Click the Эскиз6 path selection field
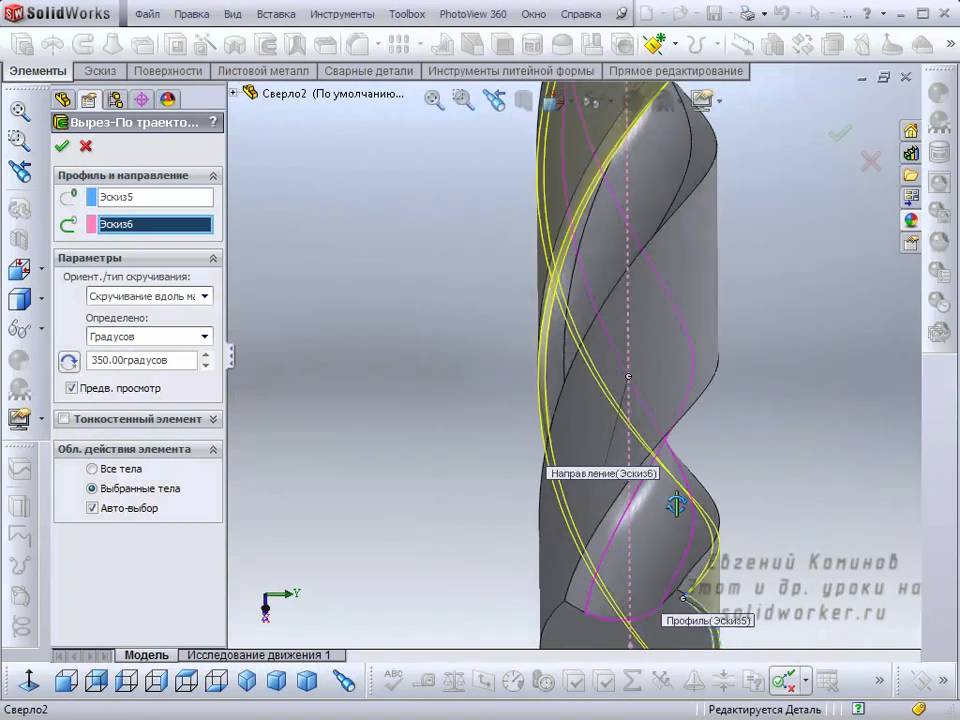960x720 pixels. pos(155,224)
